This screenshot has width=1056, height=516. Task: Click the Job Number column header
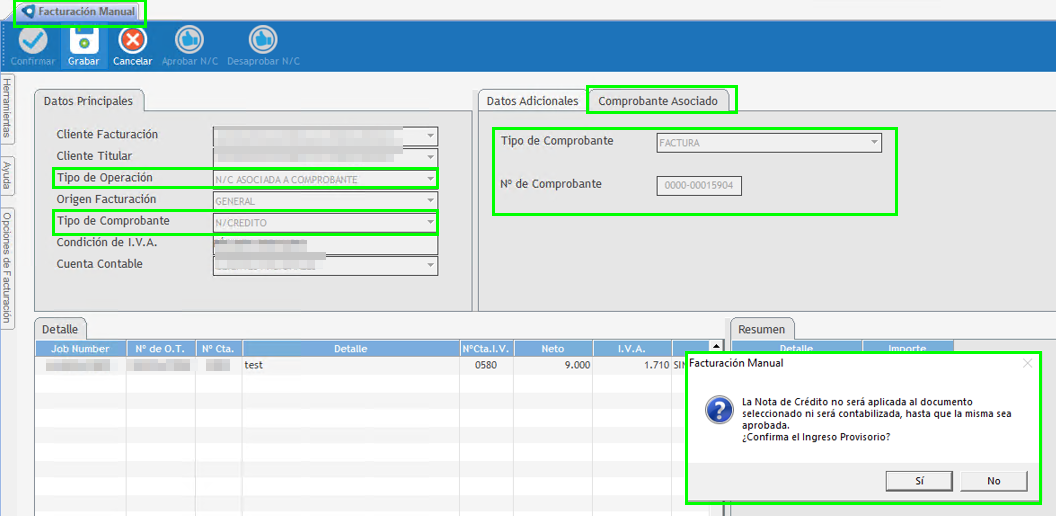pyautogui.click(x=81, y=348)
